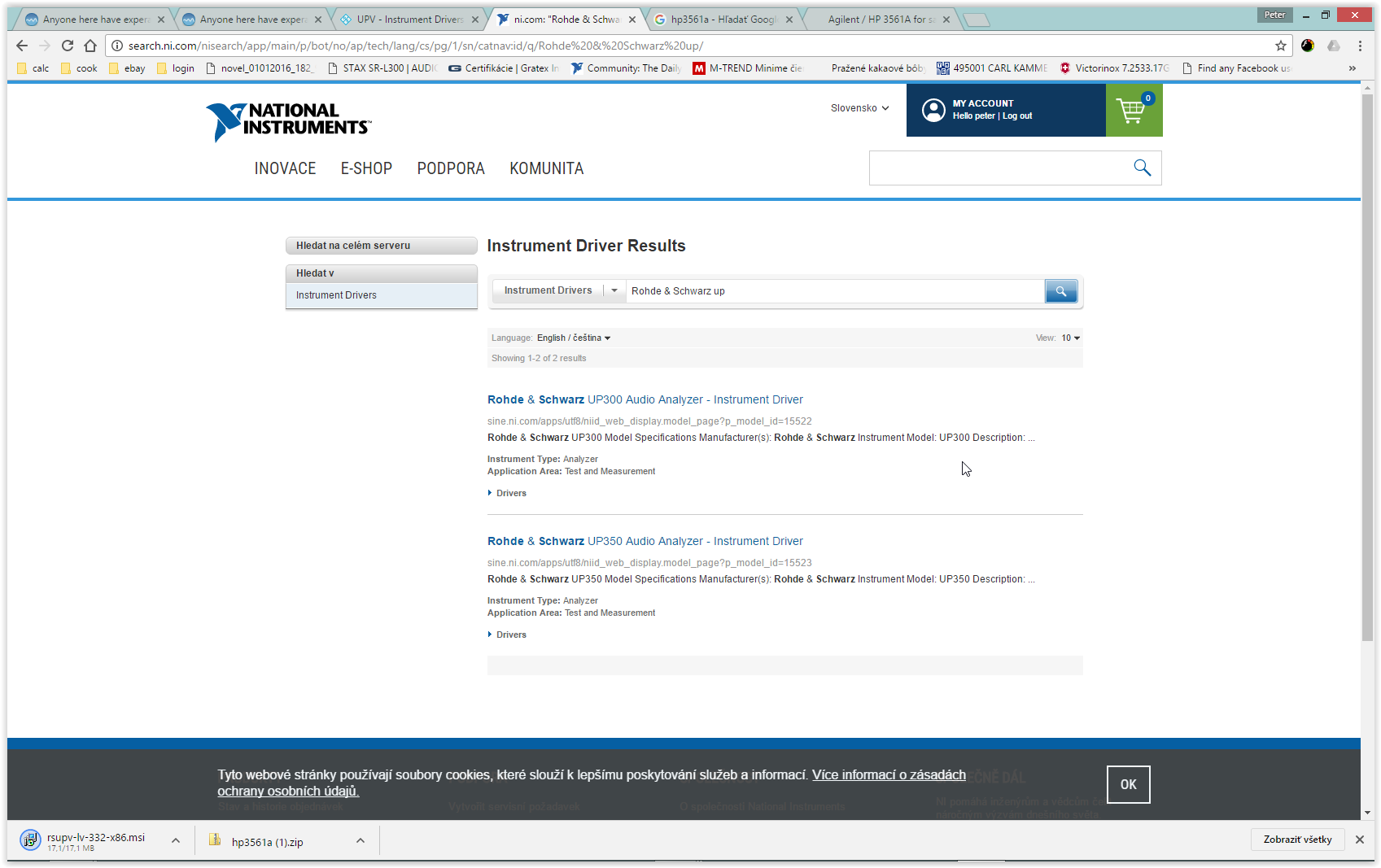Image resolution: width=1381 pixels, height=868 pixels.
Task: Go forward with the browser forward arrow
Action: [45, 46]
